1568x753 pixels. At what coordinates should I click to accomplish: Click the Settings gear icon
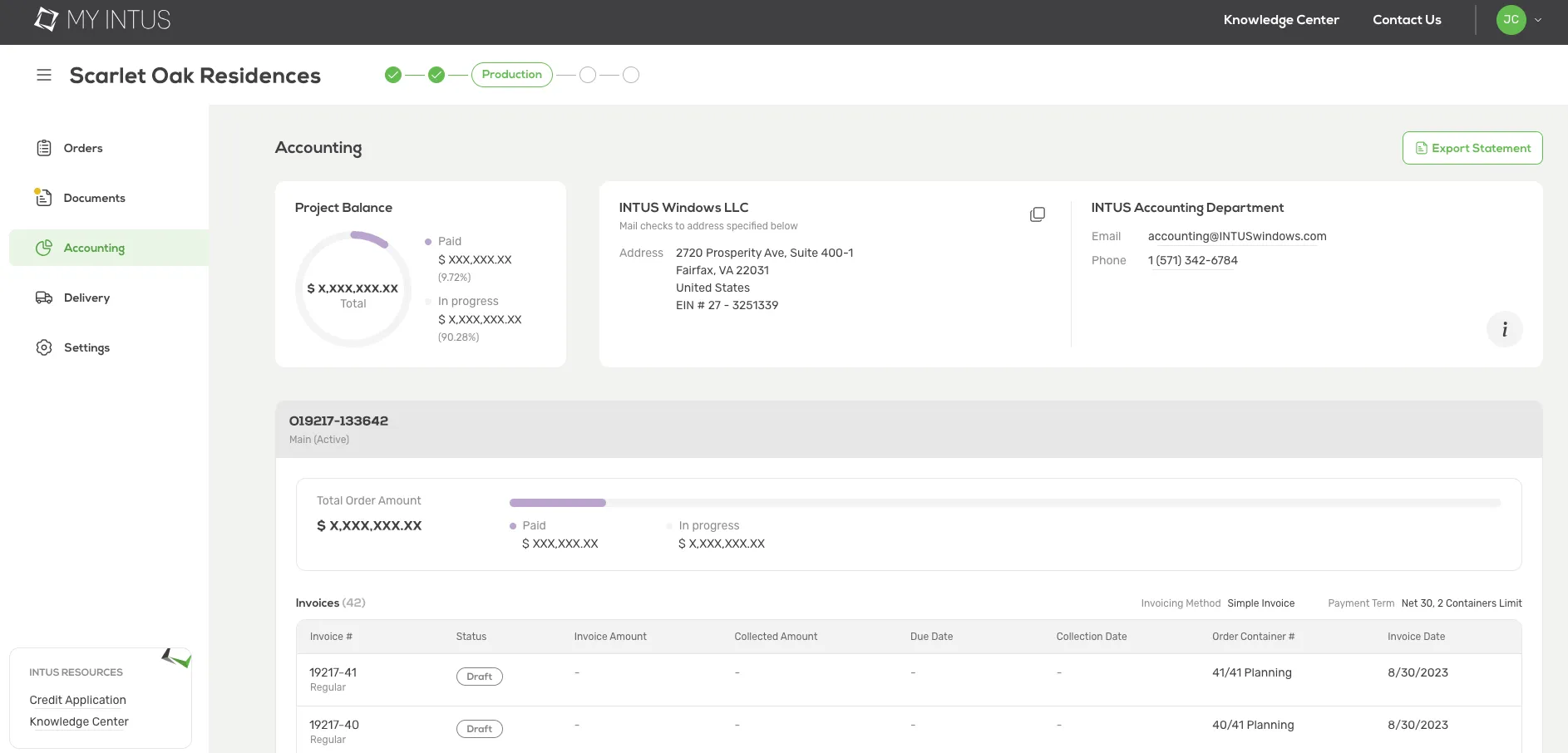click(x=44, y=347)
